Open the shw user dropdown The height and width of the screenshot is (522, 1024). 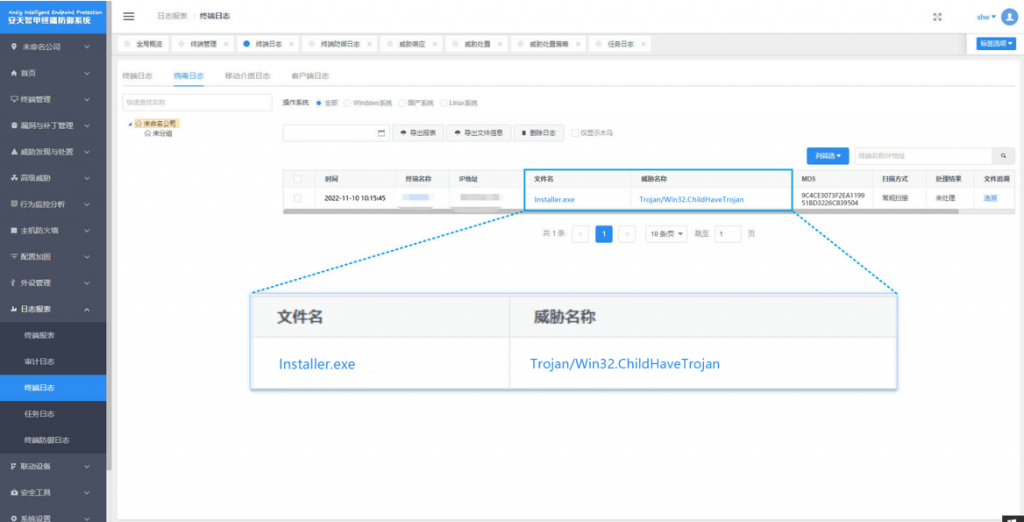click(x=986, y=17)
